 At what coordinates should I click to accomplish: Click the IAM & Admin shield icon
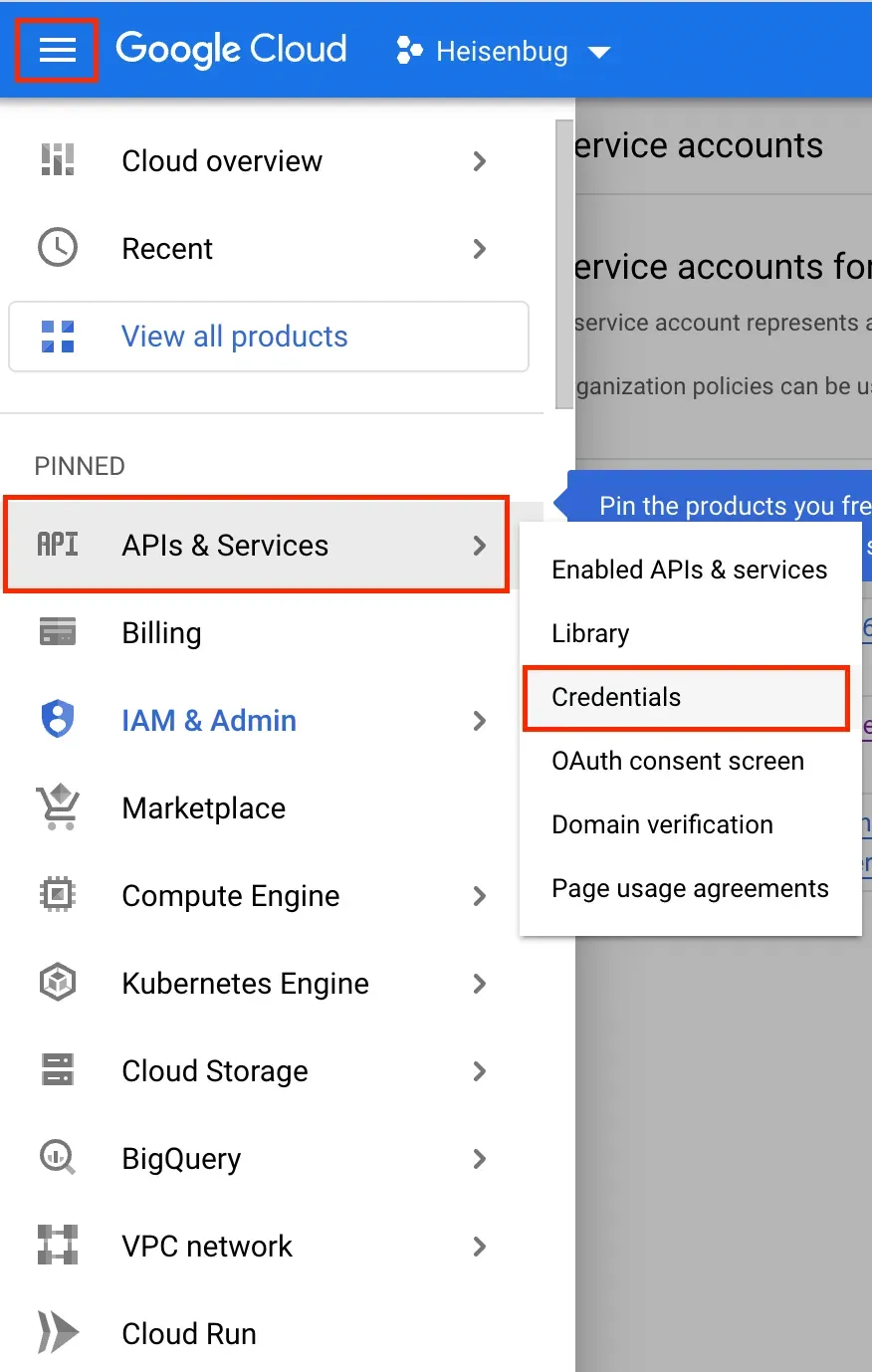[x=58, y=719]
